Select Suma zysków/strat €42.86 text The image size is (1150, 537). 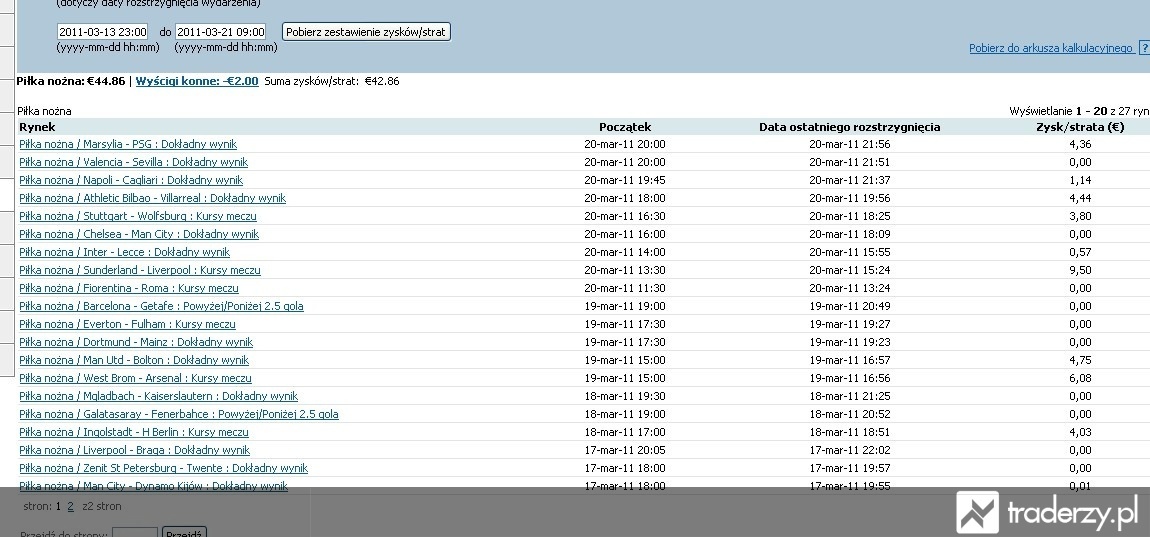click(x=332, y=81)
